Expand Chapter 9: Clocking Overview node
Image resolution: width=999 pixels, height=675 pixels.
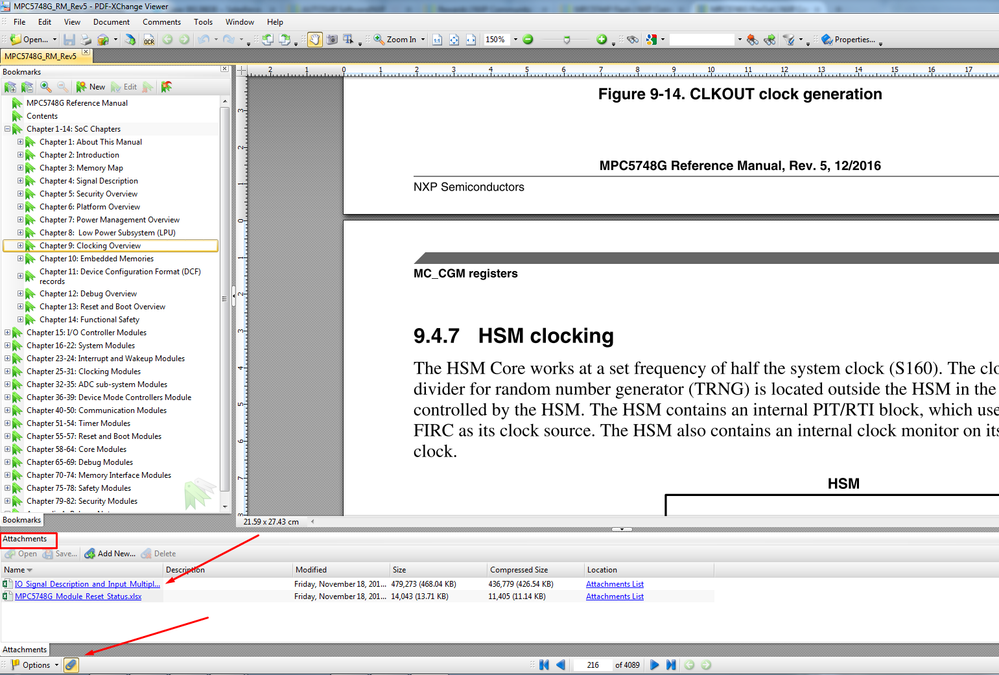[20, 245]
